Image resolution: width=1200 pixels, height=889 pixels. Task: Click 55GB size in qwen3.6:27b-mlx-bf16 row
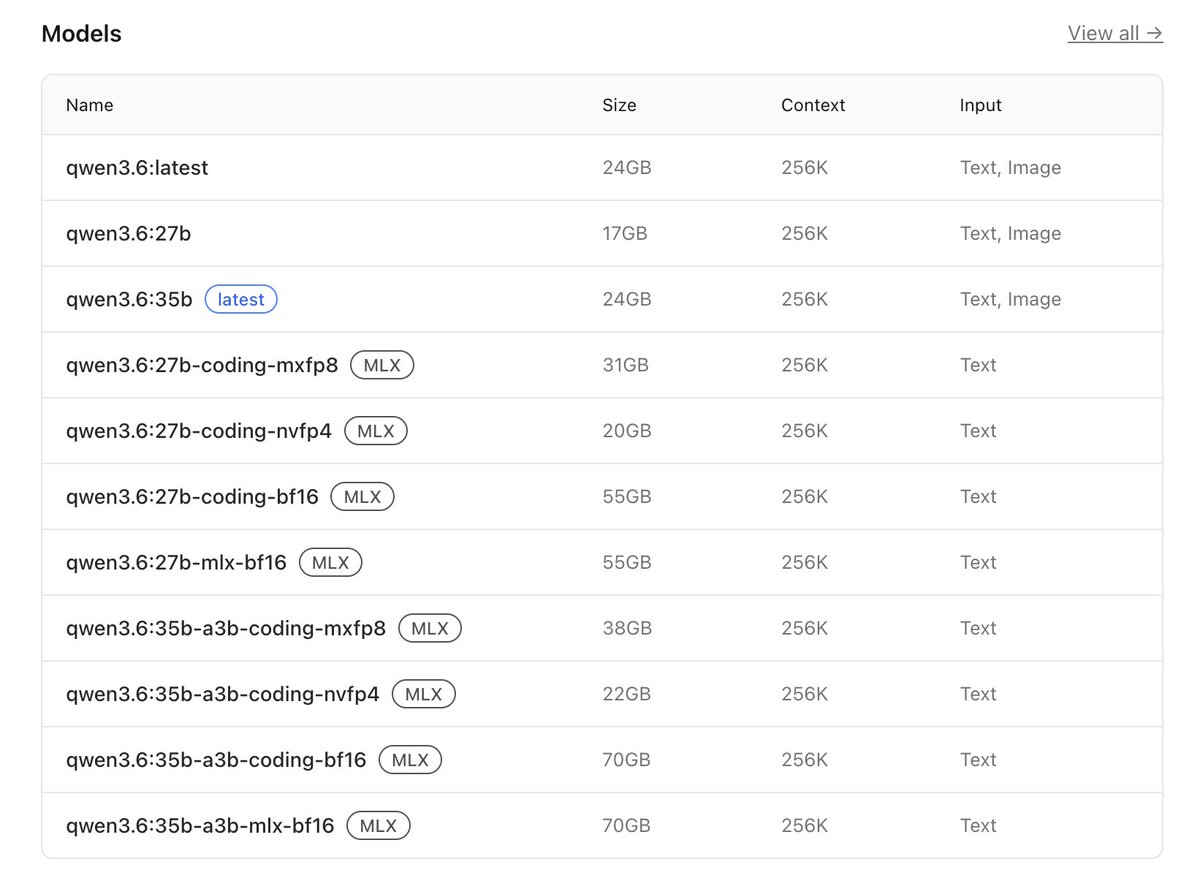(627, 563)
